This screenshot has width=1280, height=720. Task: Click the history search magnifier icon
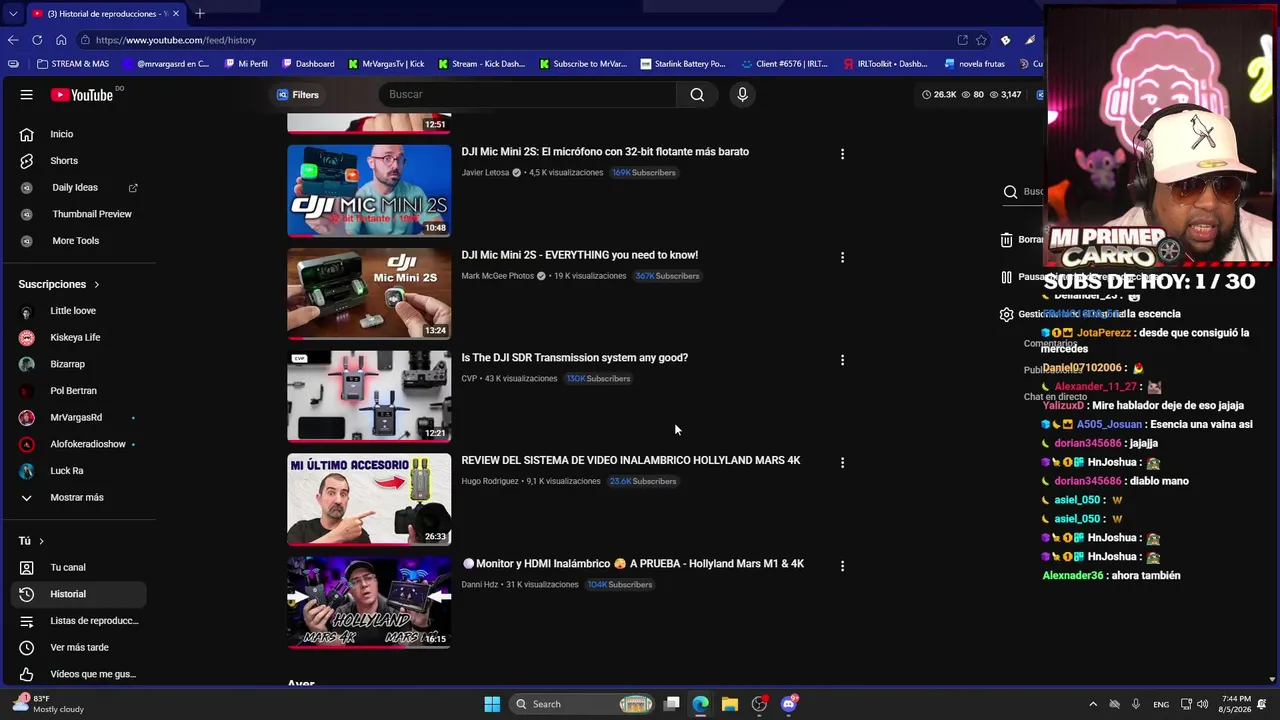(1010, 192)
